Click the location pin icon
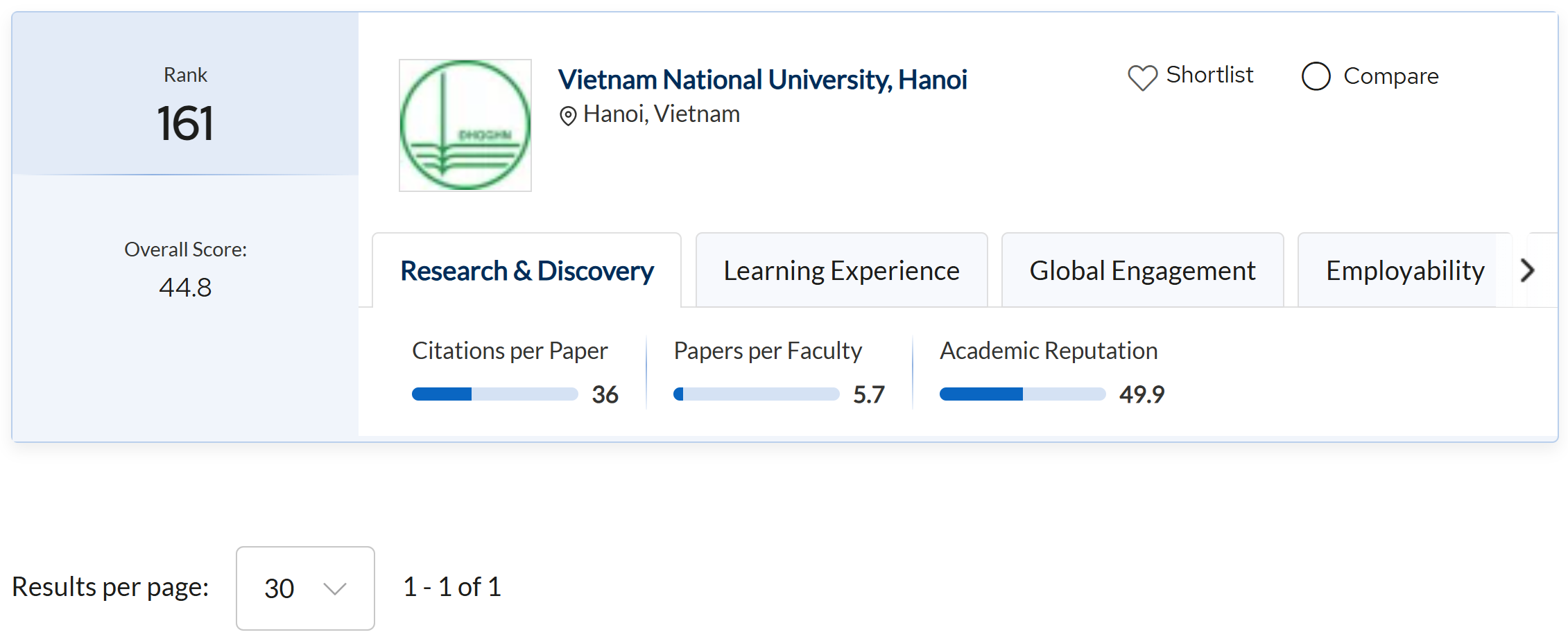 point(567,116)
